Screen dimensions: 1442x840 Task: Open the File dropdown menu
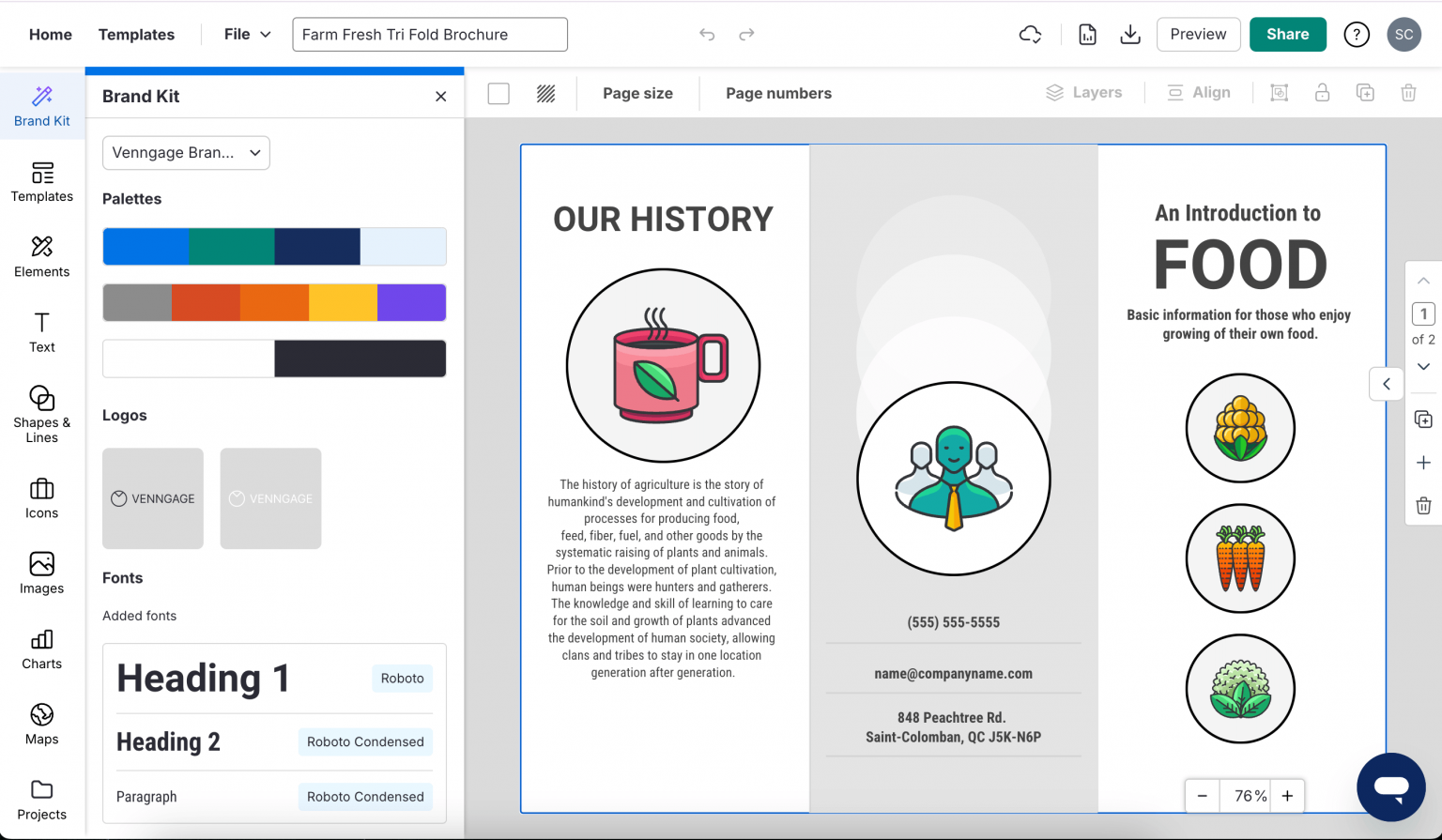coord(247,35)
